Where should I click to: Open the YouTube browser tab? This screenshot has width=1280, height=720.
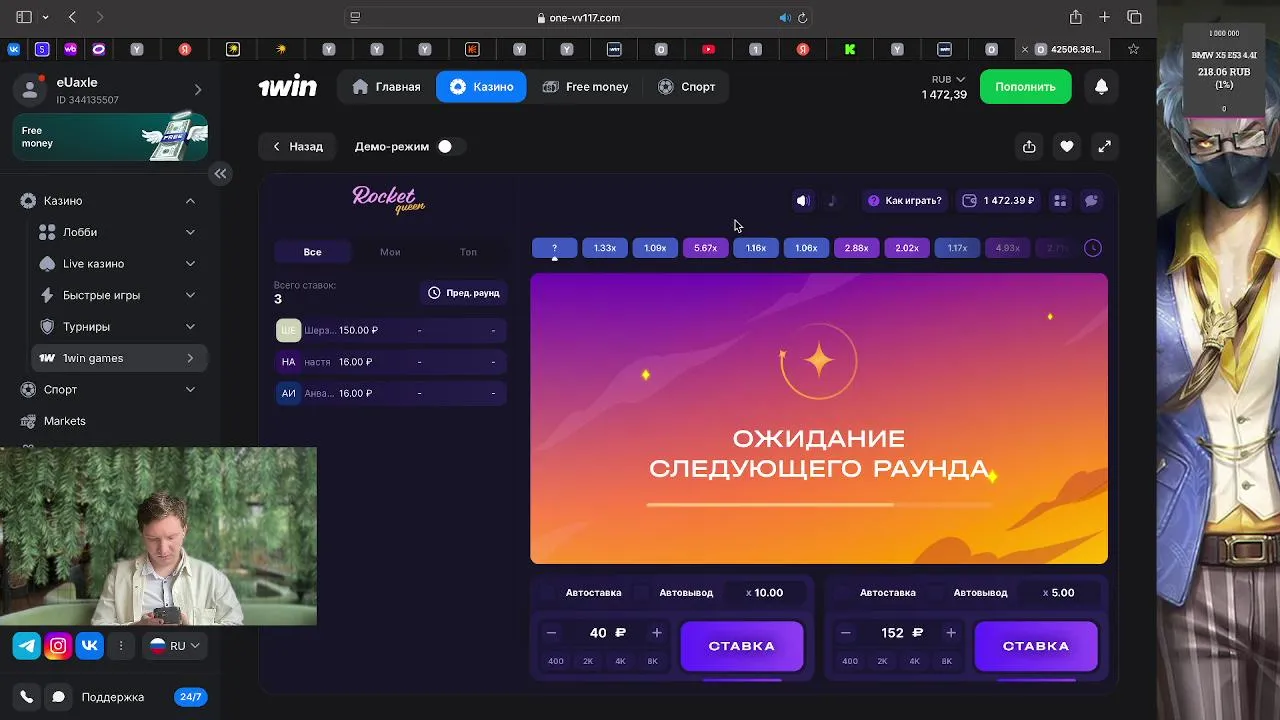708,49
